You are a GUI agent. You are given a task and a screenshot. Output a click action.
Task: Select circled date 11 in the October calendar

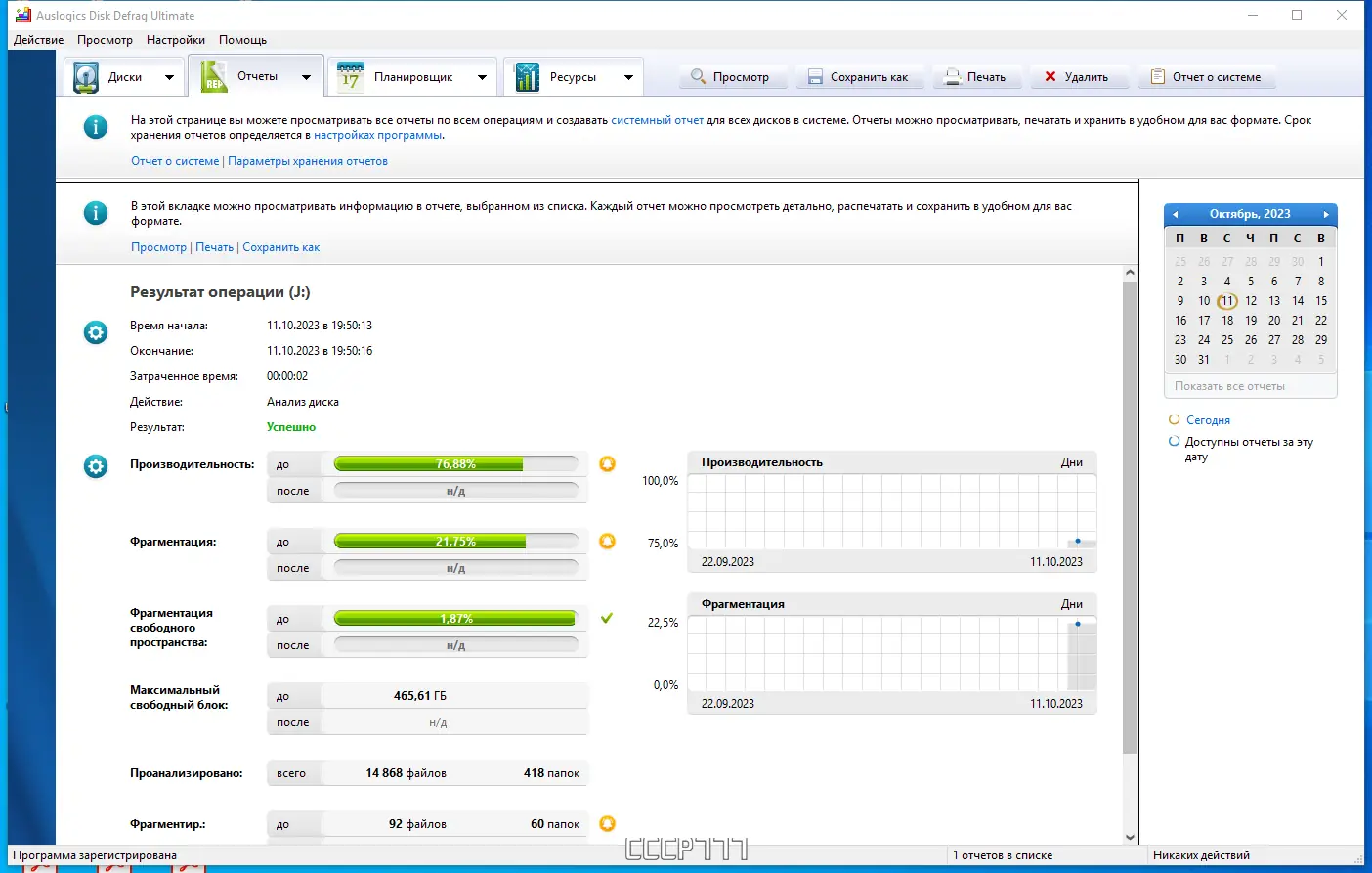click(1227, 301)
